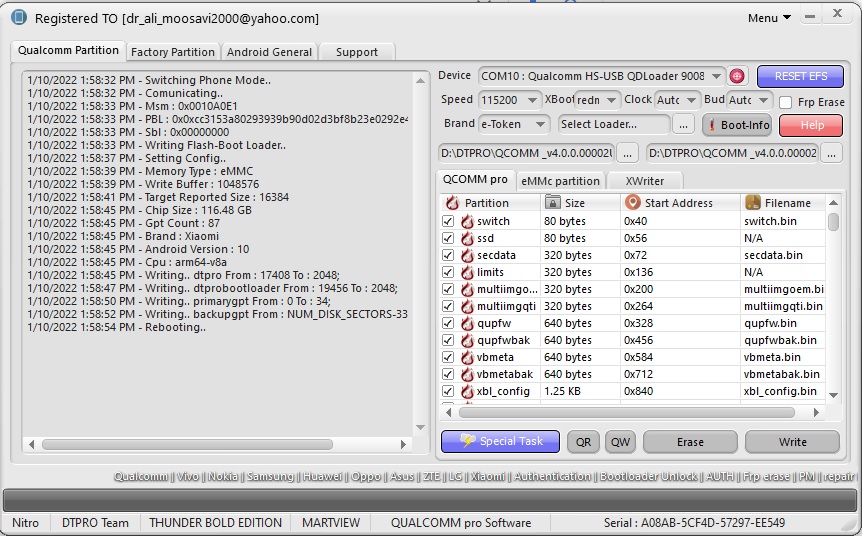Browse for loader file next to Select Loader
Screen dimensions: 862x536
point(683,125)
